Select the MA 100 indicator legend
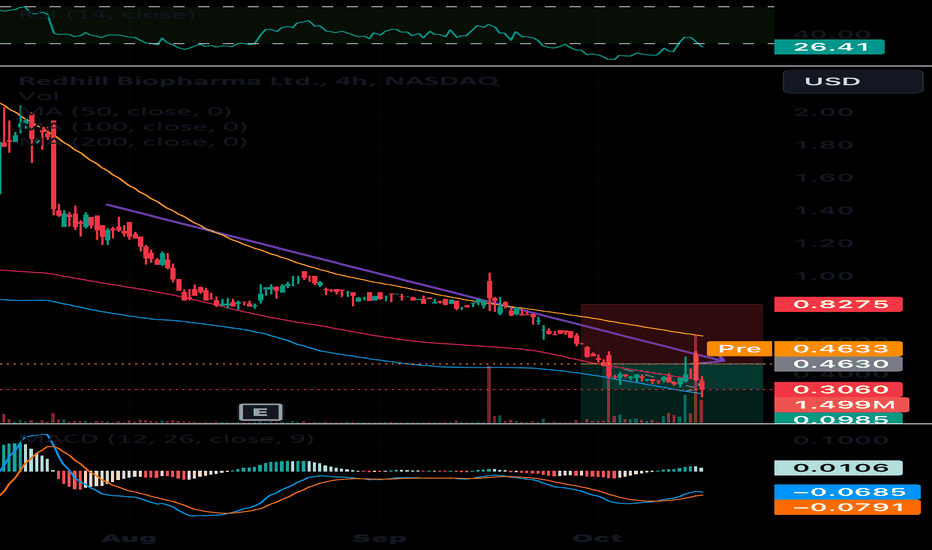 (x=133, y=127)
